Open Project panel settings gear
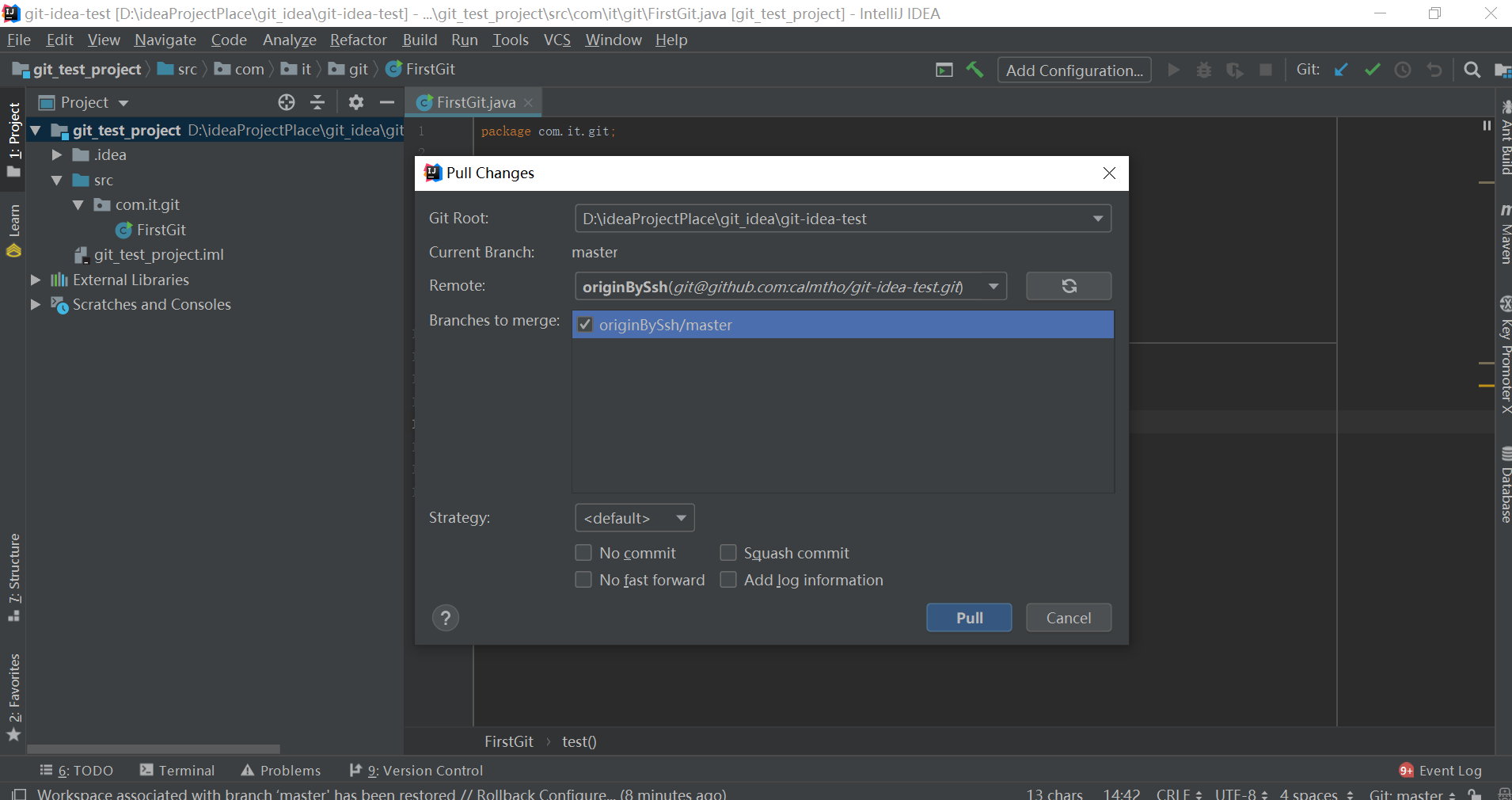The height and width of the screenshot is (800, 1512). pos(356,102)
